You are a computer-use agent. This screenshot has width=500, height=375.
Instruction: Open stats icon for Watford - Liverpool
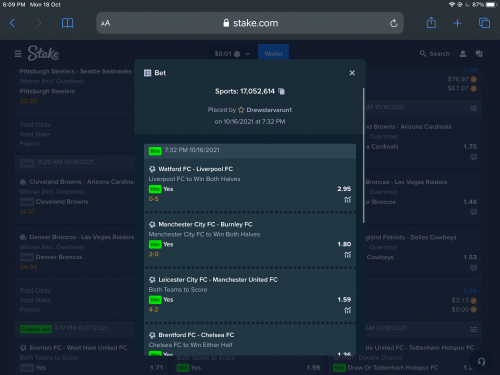[348, 200]
